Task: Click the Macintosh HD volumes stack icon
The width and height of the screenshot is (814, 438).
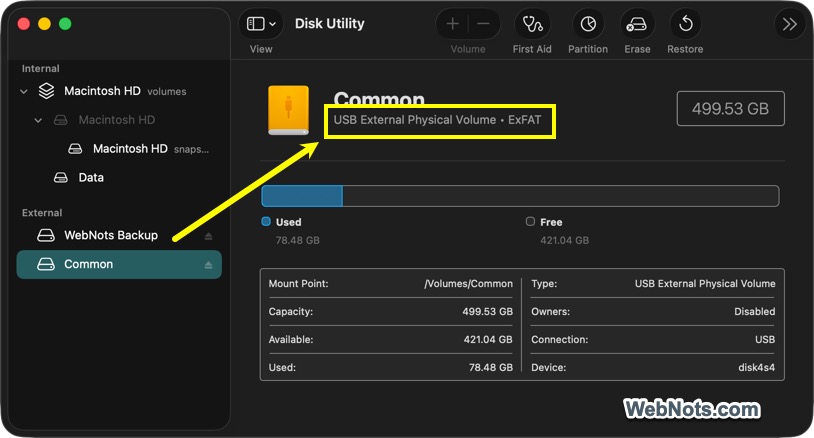Action: pos(46,91)
